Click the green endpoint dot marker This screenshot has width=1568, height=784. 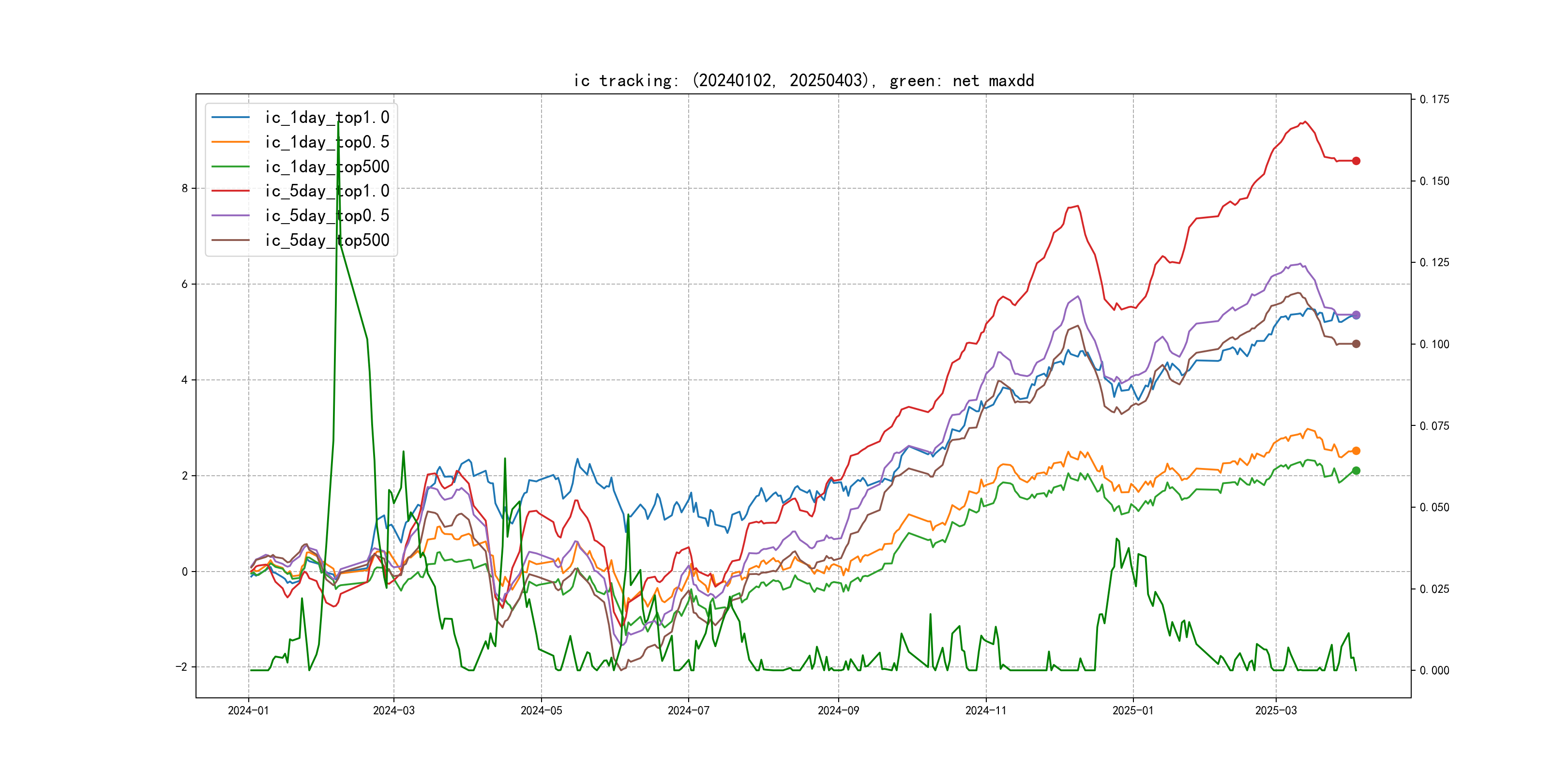pyautogui.click(x=1356, y=470)
